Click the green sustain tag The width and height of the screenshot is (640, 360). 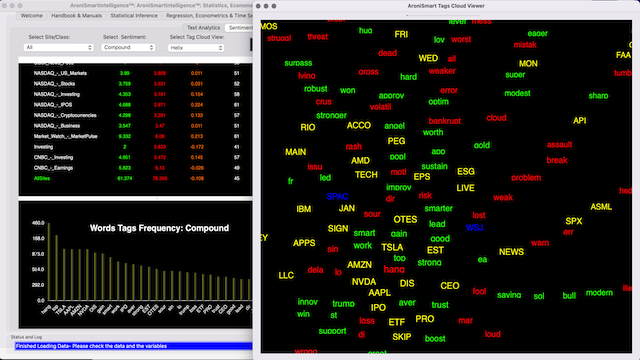434,167
